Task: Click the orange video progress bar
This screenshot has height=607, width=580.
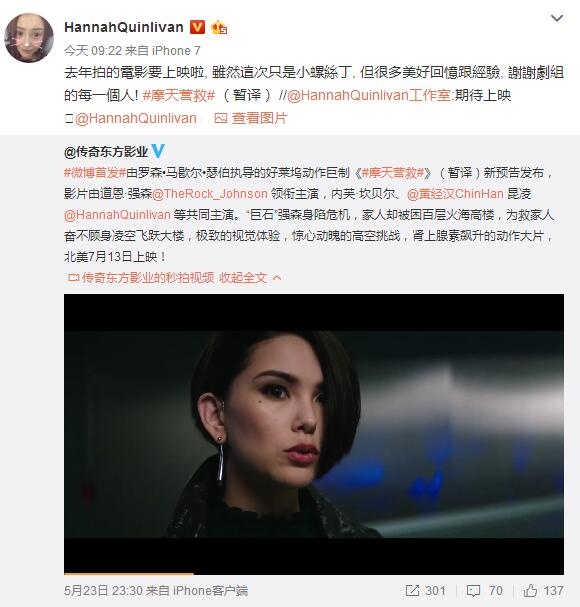Action: [x=129, y=574]
